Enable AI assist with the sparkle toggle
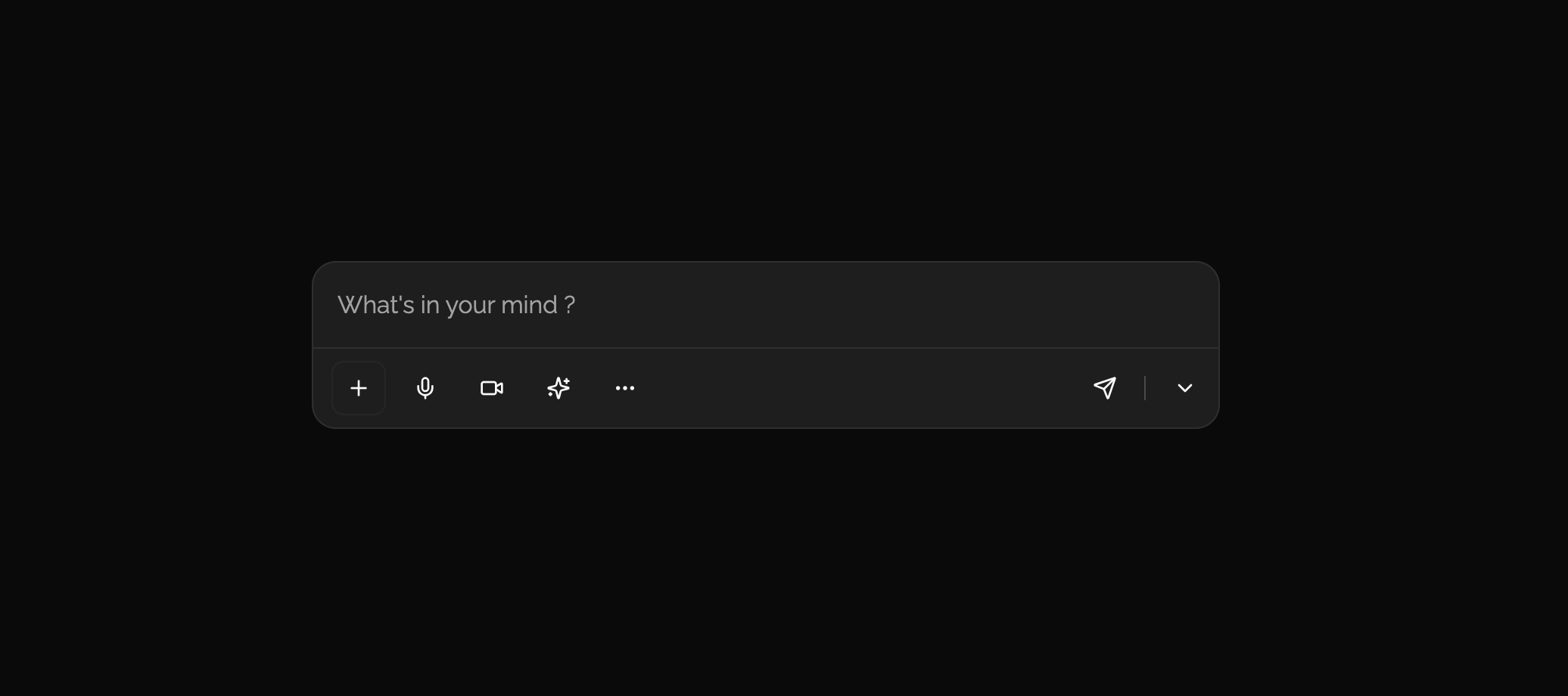 [x=558, y=388]
